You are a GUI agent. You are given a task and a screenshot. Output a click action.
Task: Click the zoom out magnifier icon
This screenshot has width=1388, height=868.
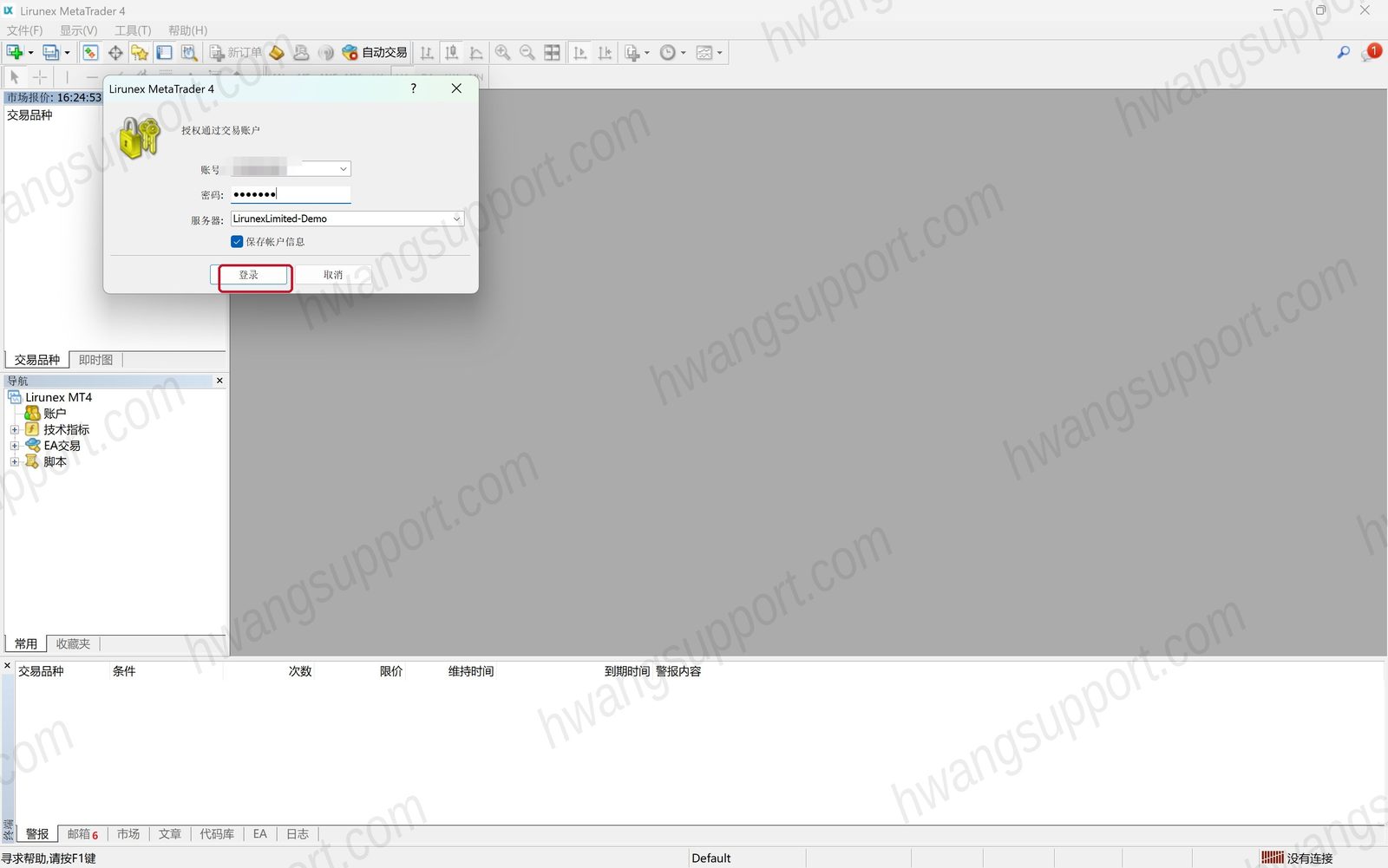tap(527, 53)
